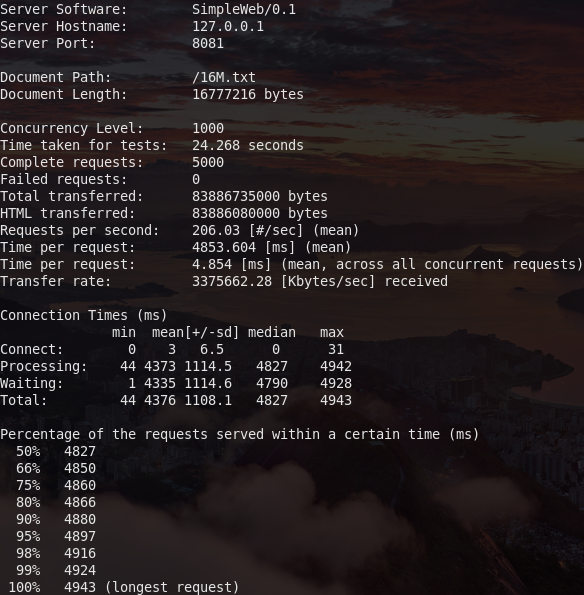
Task: Select the Document Length value 16777216 bytes
Action: pos(248,94)
